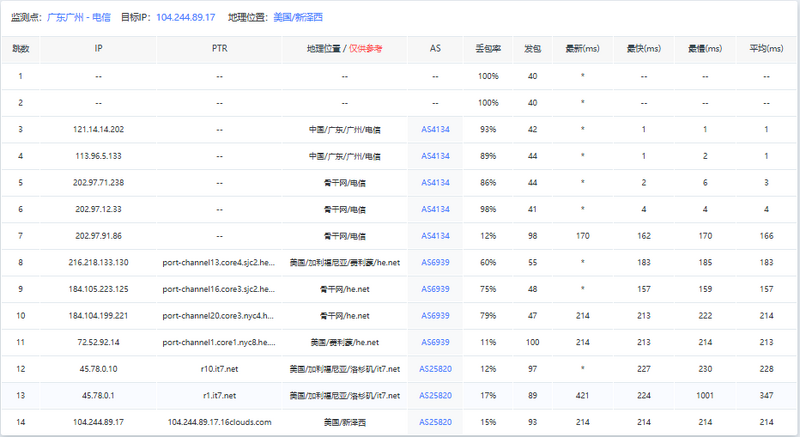The width and height of the screenshot is (800, 437).
Task: Click the PTR column header
Action: click(219, 48)
